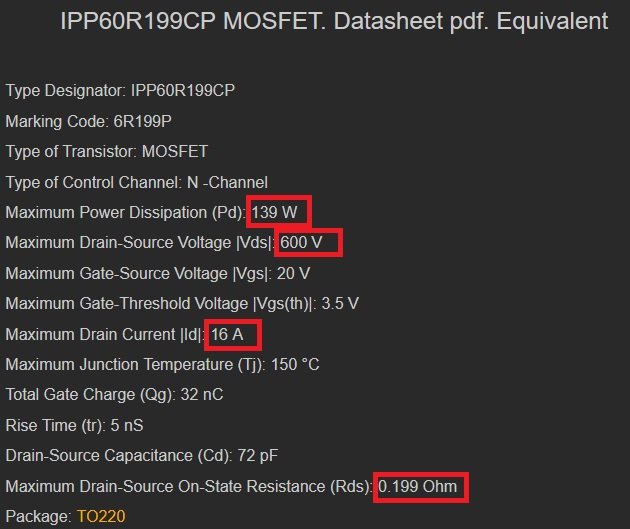The width and height of the screenshot is (630, 529).
Task: Click the Type Designator IPP60R199CP line
Action: (120, 91)
